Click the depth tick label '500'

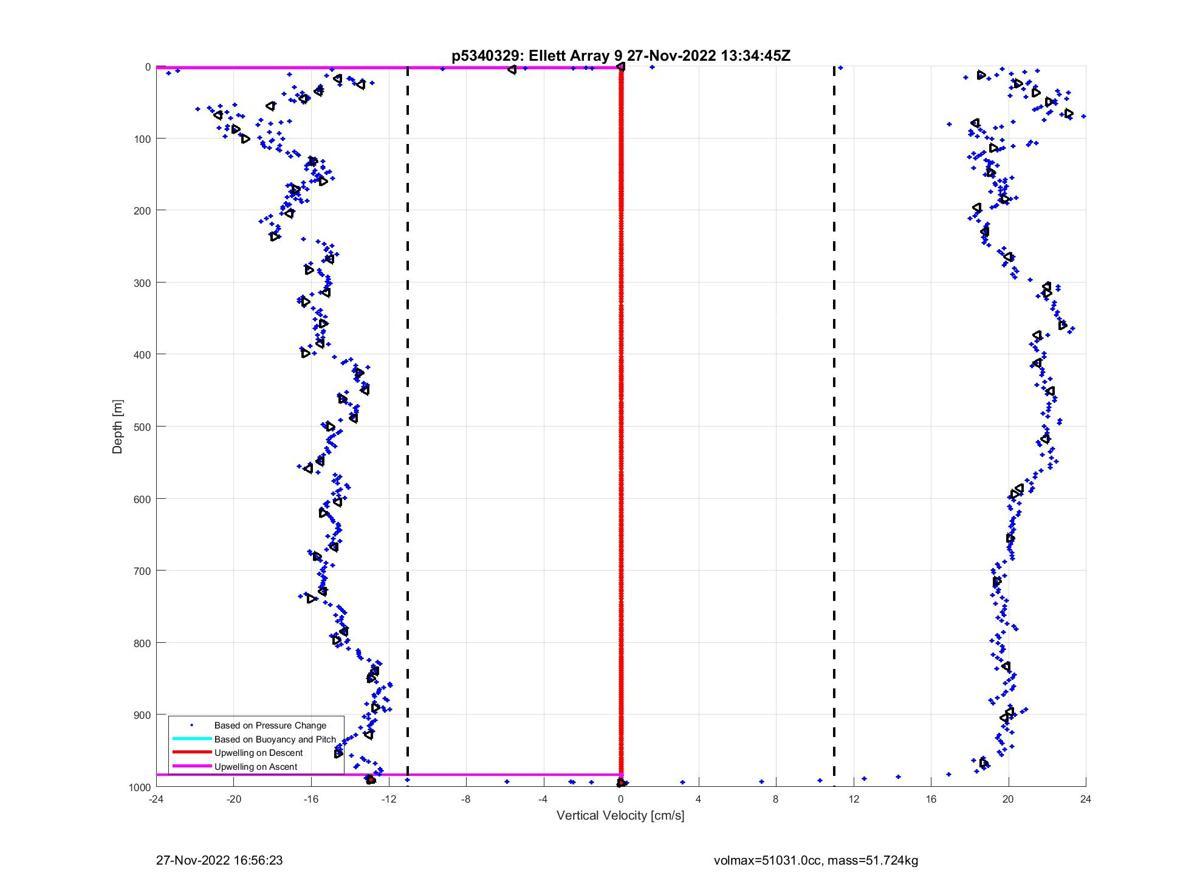142,427
